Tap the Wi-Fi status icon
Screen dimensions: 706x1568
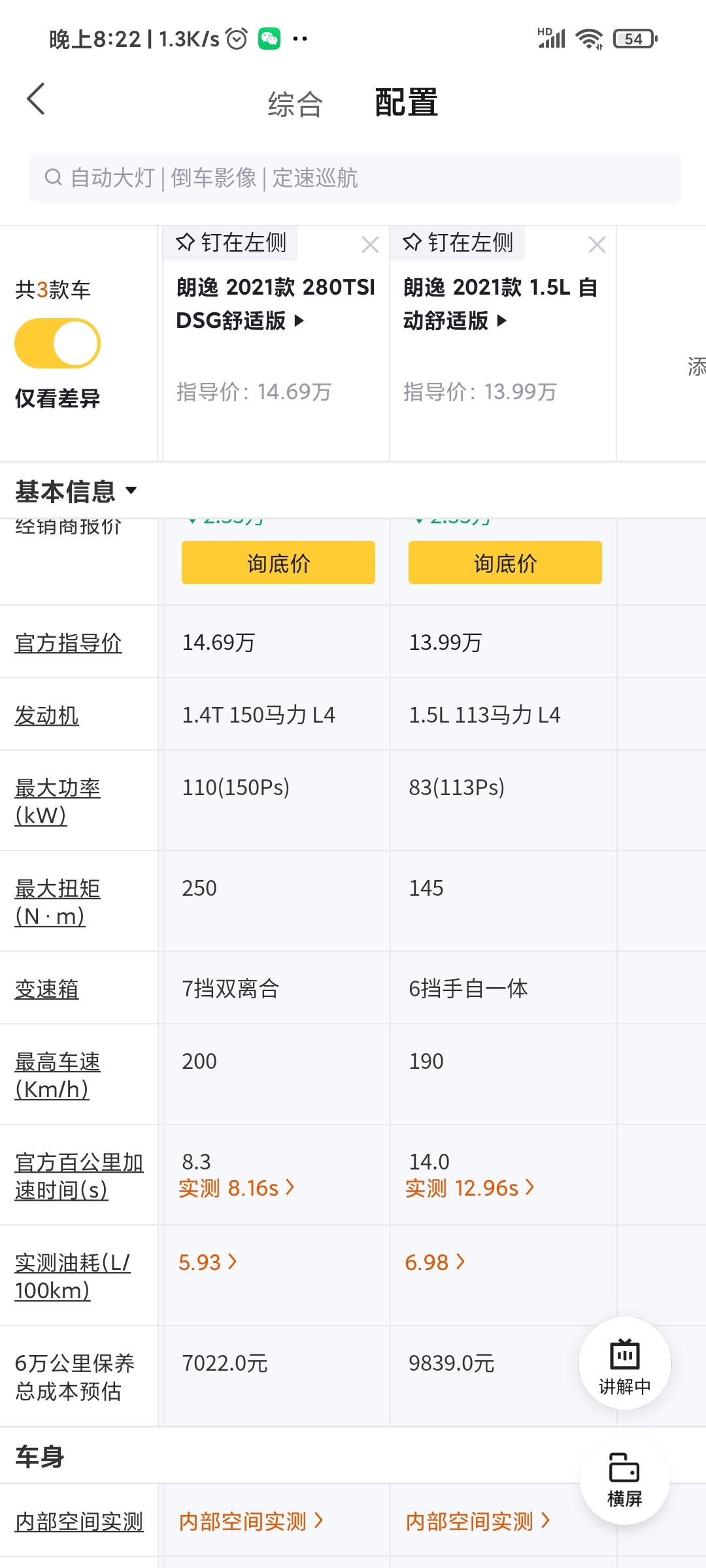[x=589, y=39]
